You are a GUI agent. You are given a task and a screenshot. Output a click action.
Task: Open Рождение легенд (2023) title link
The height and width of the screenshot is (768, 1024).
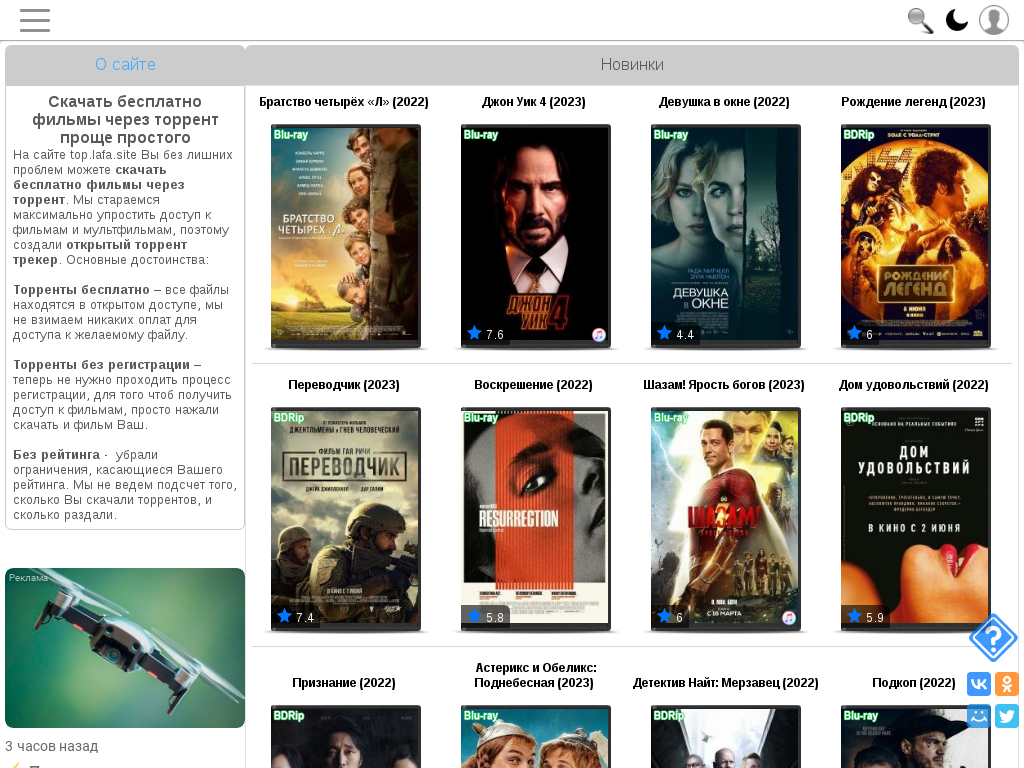click(x=913, y=102)
